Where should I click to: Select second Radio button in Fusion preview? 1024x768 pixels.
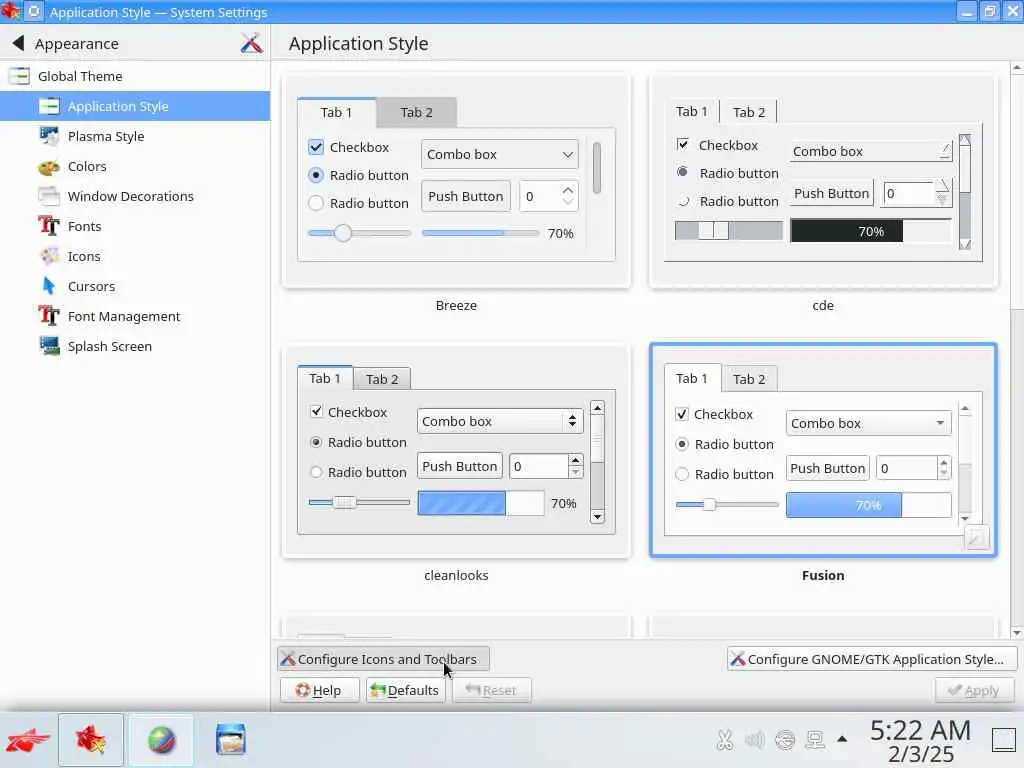[x=682, y=474]
